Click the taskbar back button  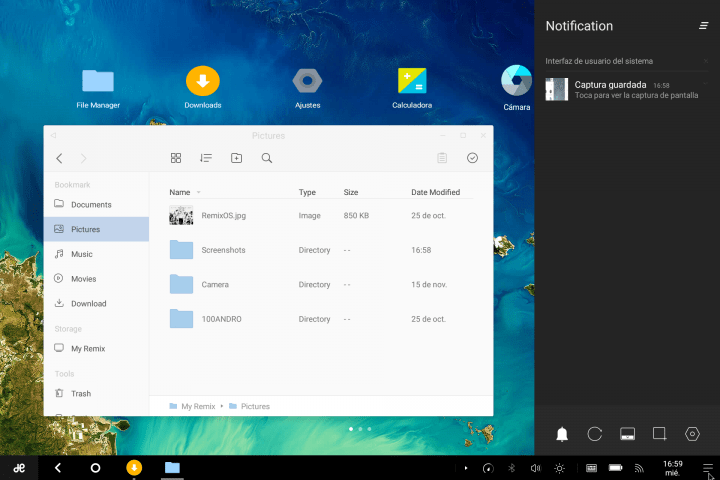(58, 468)
